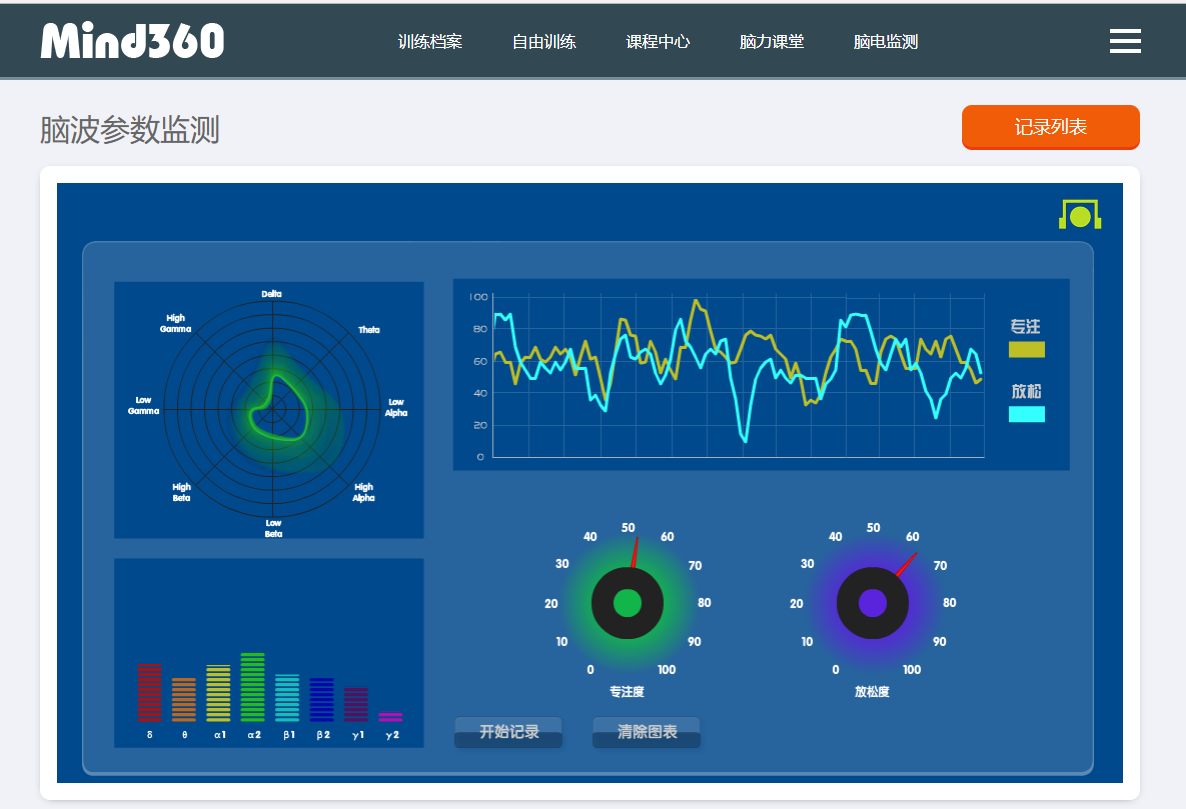Viewport: 1186px width, 809px height.
Task: Open the hamburger menu icon
Action: point(1125,41)
